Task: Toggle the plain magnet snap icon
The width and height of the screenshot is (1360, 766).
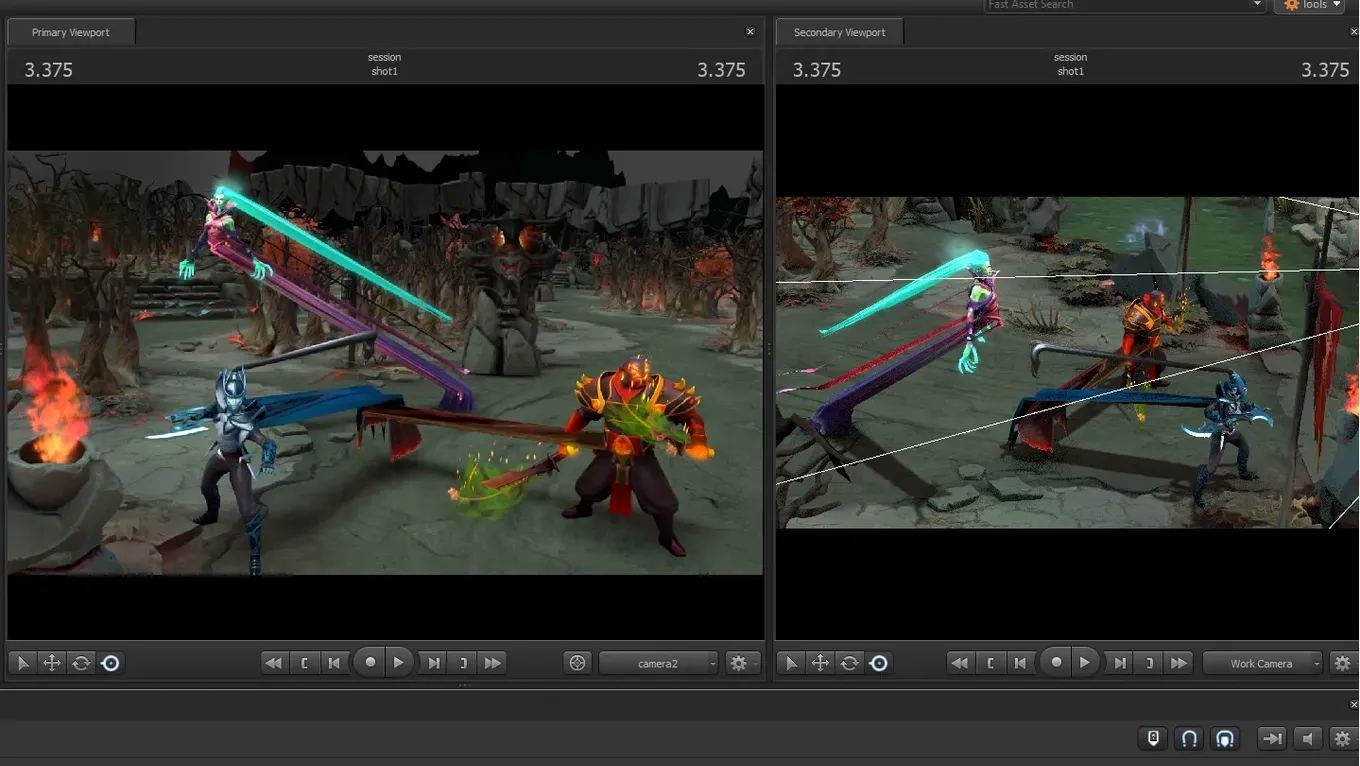Action: pyautogui.click(x=1189, y=739)
